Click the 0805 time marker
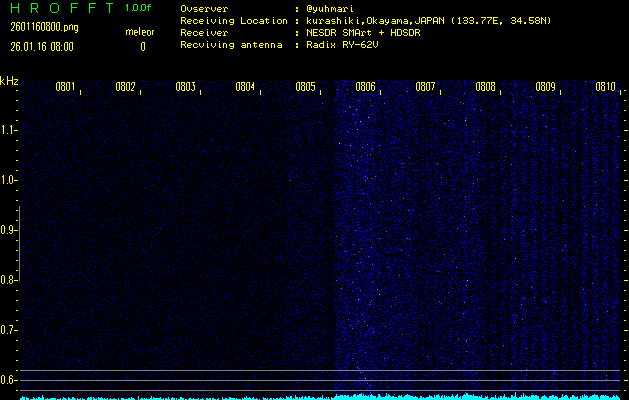Viewport: 629px width, 400px height. 306,87
